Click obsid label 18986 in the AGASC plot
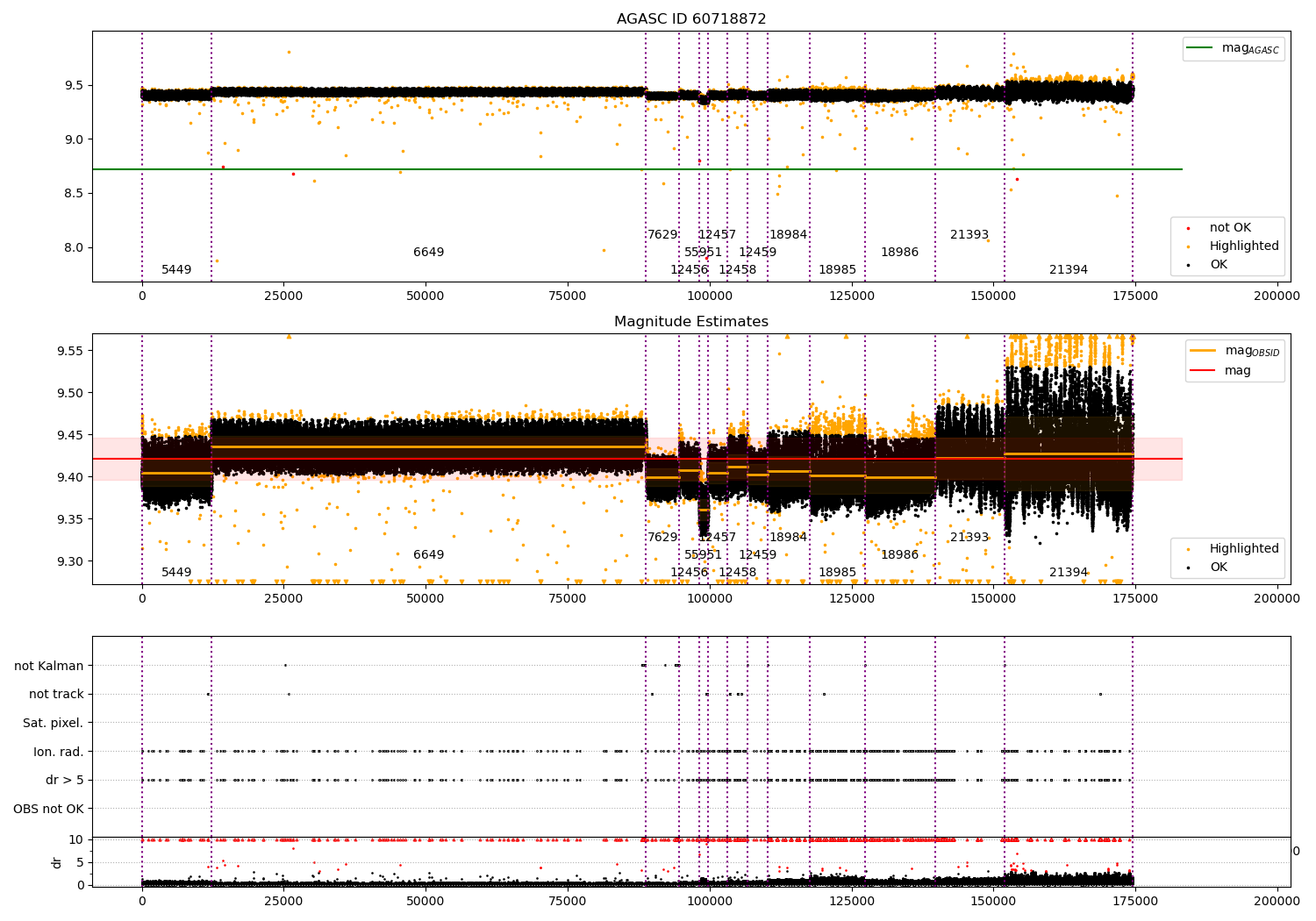 [x=899, y=252]
